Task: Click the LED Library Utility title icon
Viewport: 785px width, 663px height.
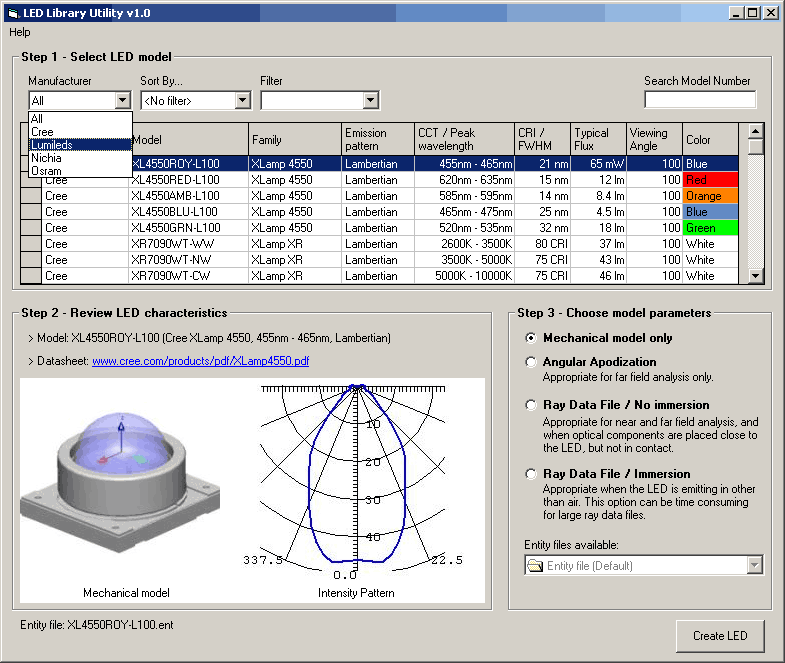Action: 13,14
